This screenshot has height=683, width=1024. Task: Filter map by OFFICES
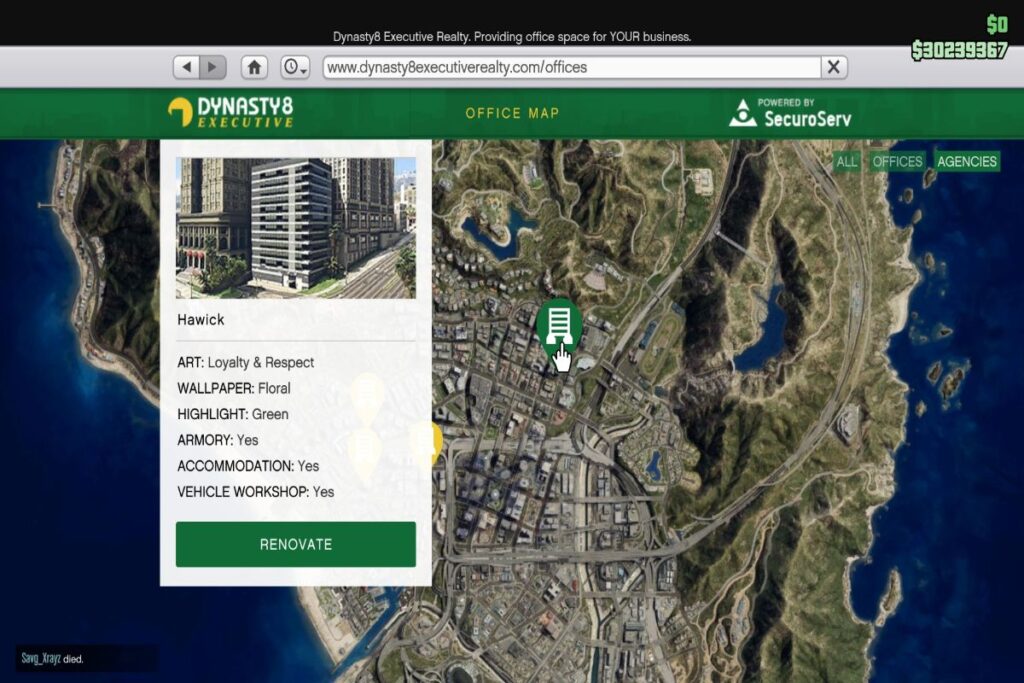(x=897, y=161)
